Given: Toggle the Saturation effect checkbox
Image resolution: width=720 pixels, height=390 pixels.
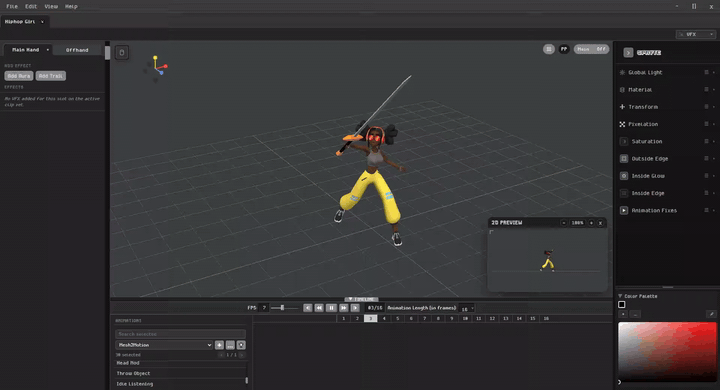Looking at the screenshot, I should [x=624, y=141].
